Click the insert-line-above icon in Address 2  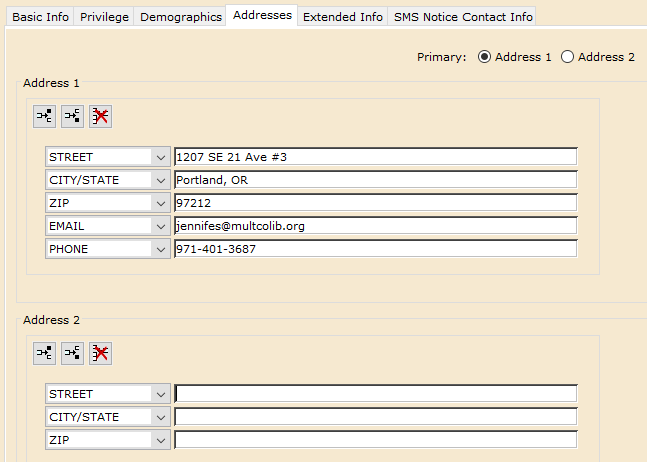click(44, 353)
